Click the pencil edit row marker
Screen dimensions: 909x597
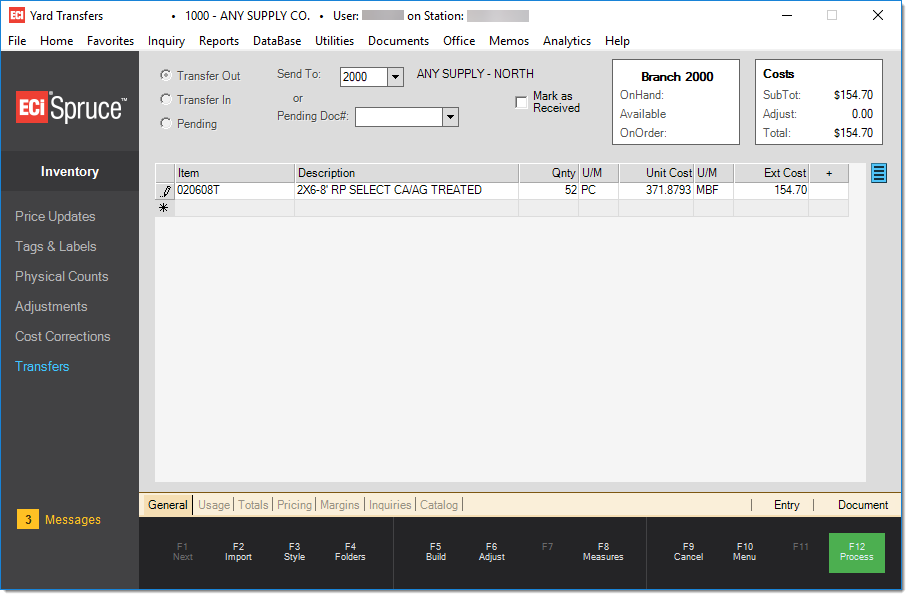tap(166, 192)
